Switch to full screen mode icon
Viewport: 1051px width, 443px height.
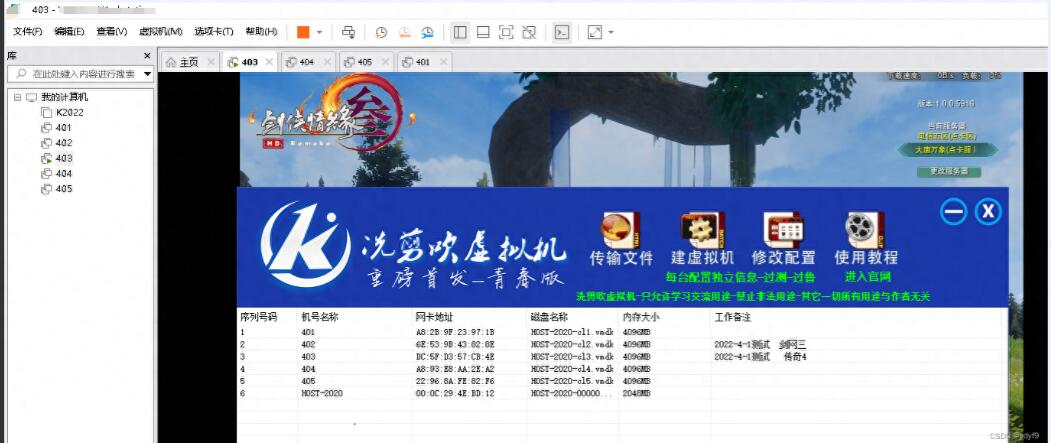point(506,32)
